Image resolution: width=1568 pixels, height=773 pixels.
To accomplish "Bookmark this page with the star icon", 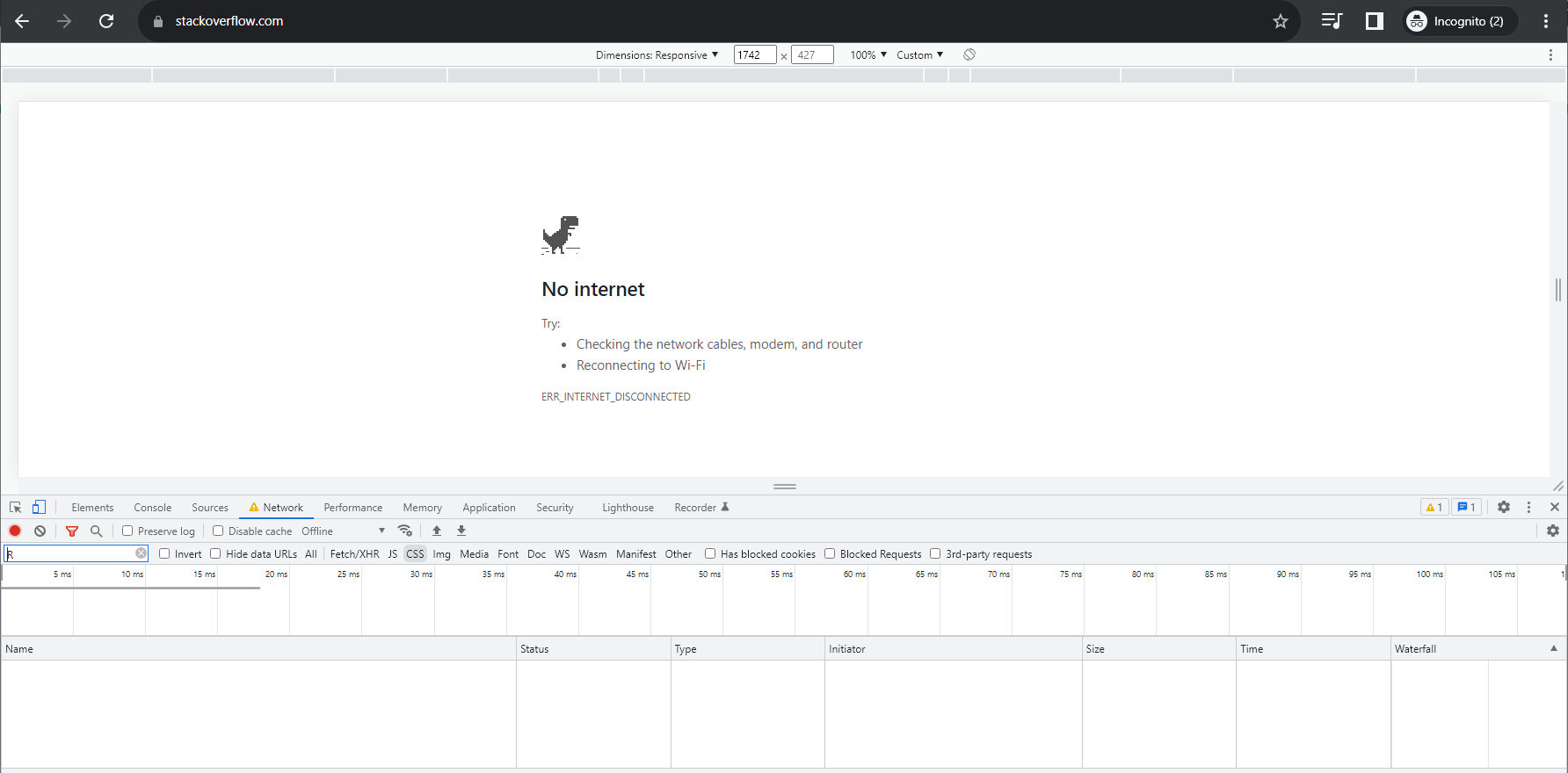I will (x=1281, y=21).
